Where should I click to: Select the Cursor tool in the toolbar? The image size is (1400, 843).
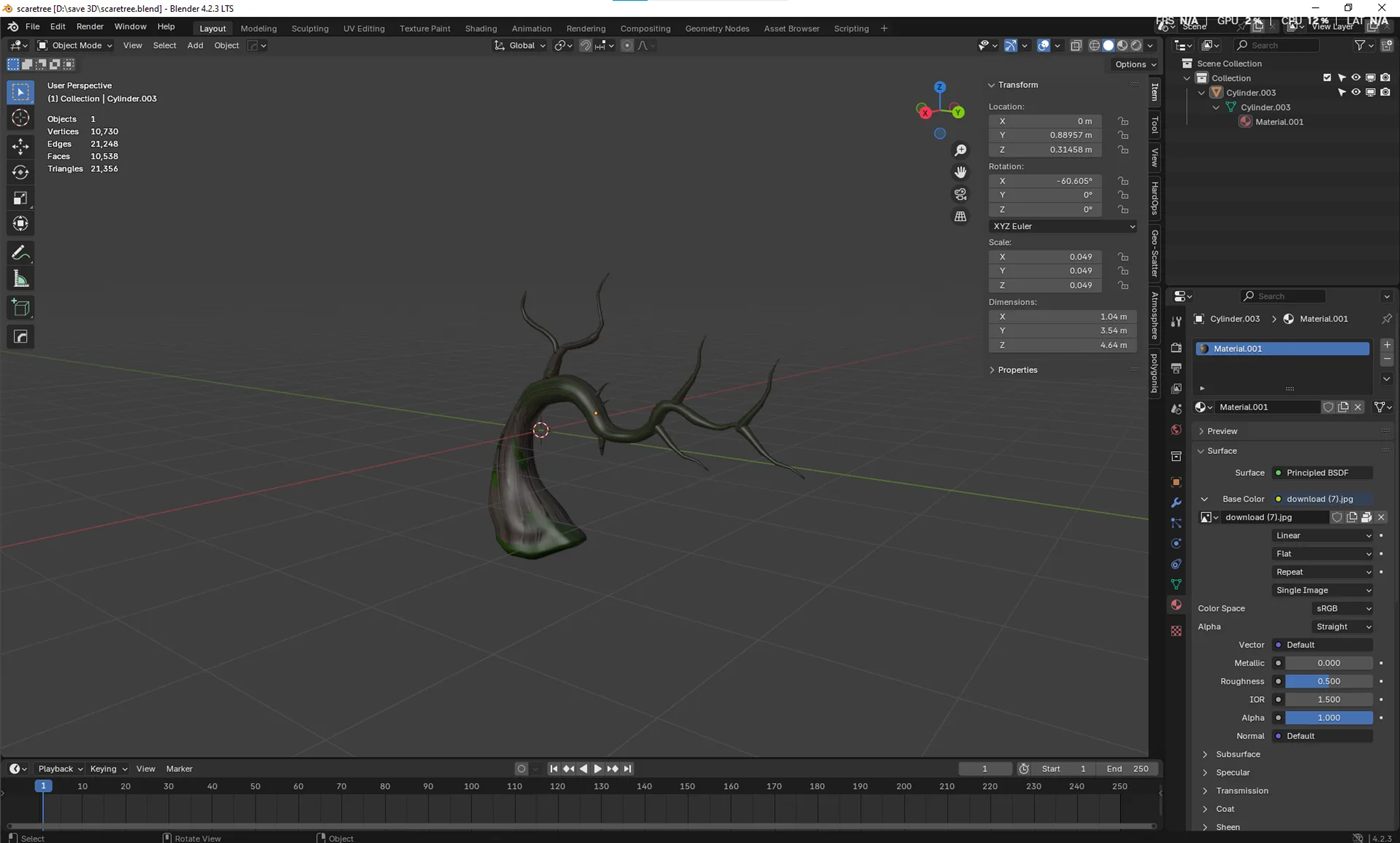pyautogui.click(x=20, y=118)
